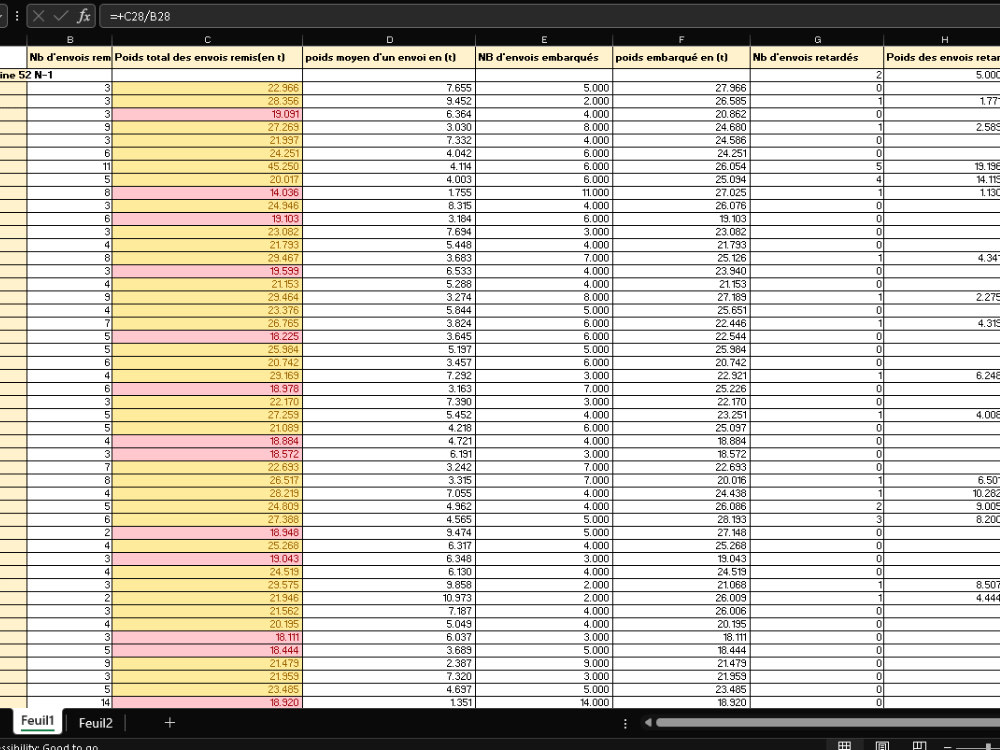The width and height of the screenshot is (1000, 750).
Task: Select the cell containing 10.973
Action: [389, 598]
